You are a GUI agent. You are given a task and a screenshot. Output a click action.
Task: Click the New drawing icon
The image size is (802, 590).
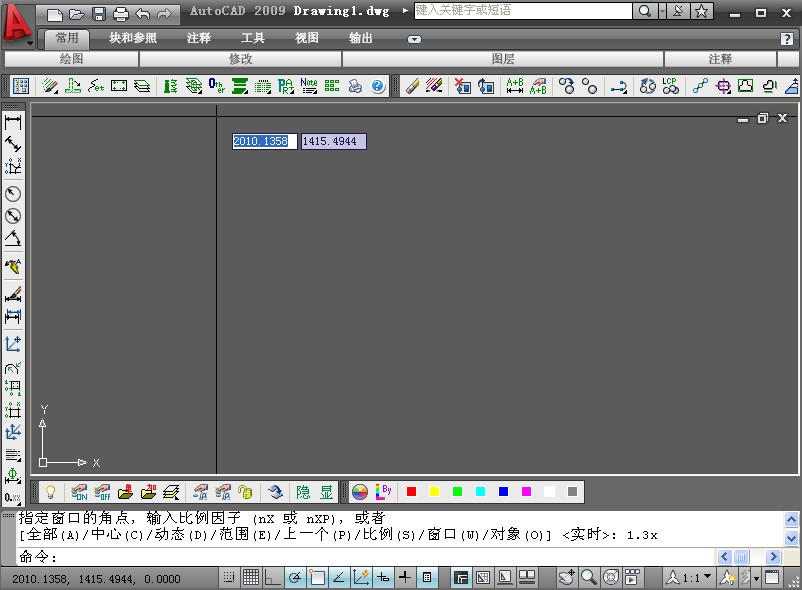pyautogui.click(x=54, y=14)
